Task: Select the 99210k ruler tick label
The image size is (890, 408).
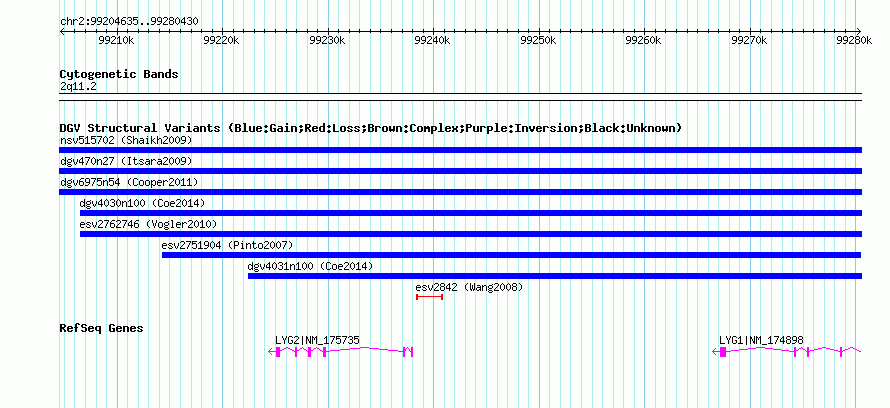Action: 116,40
